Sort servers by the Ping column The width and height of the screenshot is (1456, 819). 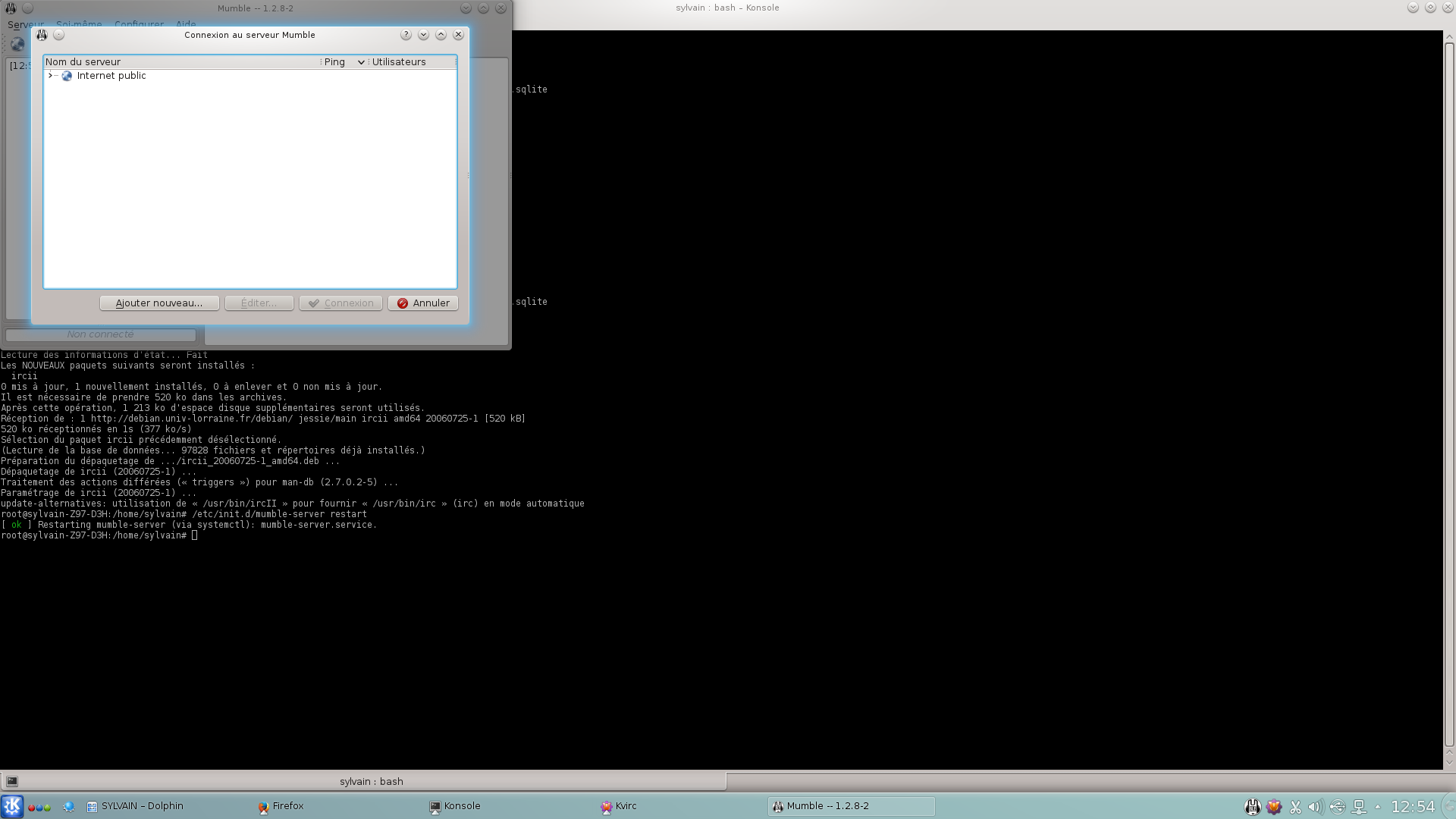pyautogui.click(x=344, y=62)
